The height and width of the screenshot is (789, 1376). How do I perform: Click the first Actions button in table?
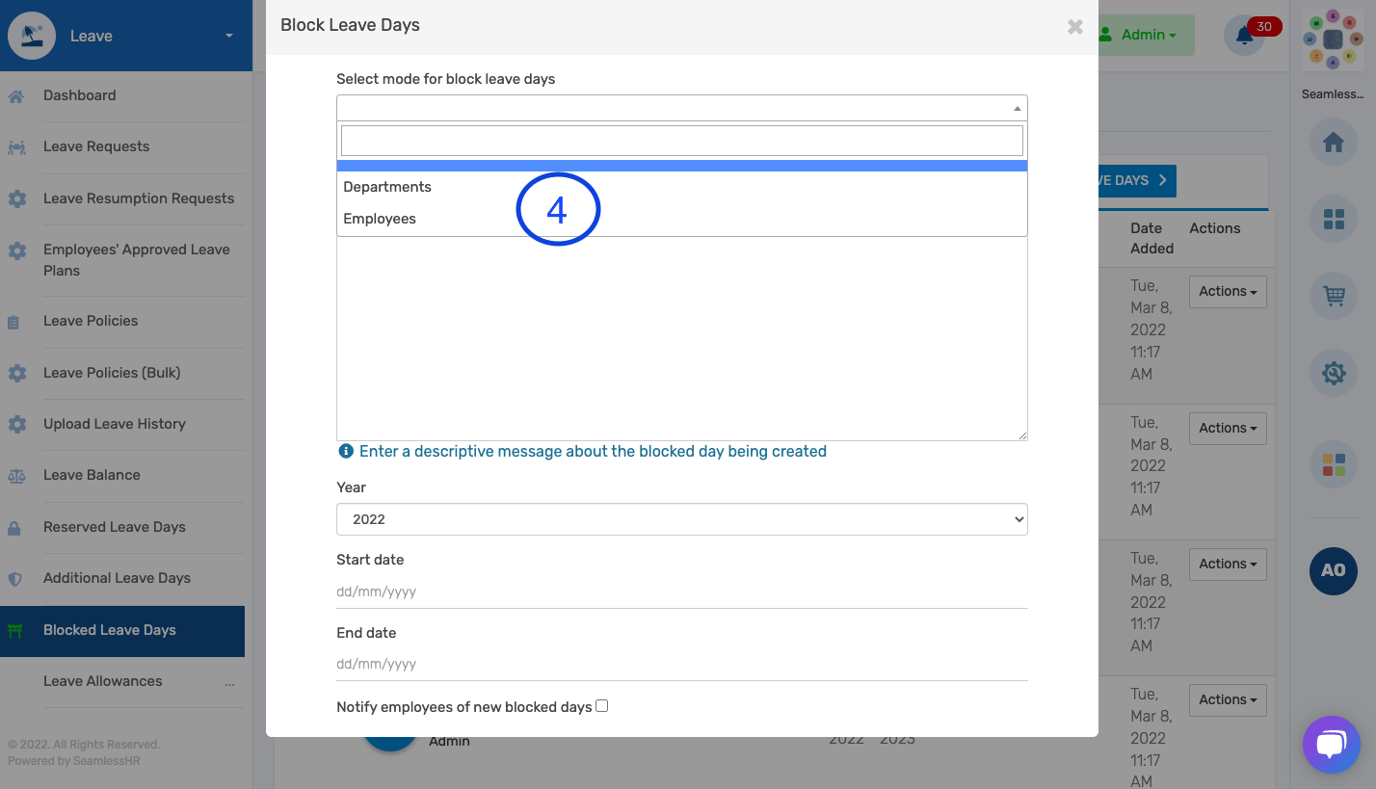pyautogui.click(x=1227, y=292)
